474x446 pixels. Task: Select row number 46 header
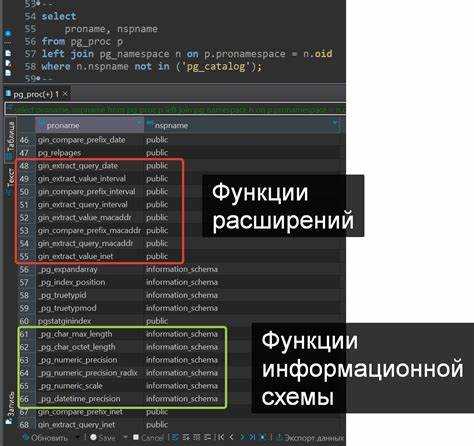(x=24, y=140)
